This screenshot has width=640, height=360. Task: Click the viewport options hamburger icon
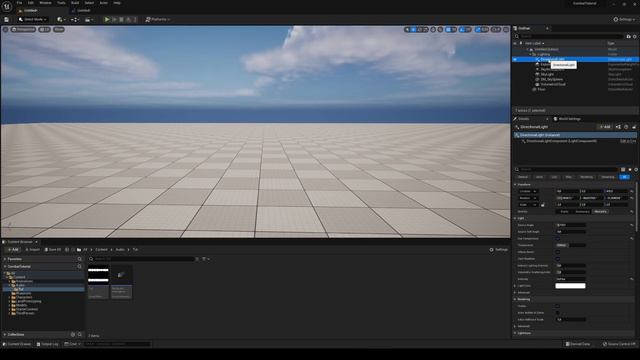coord(5,29)
